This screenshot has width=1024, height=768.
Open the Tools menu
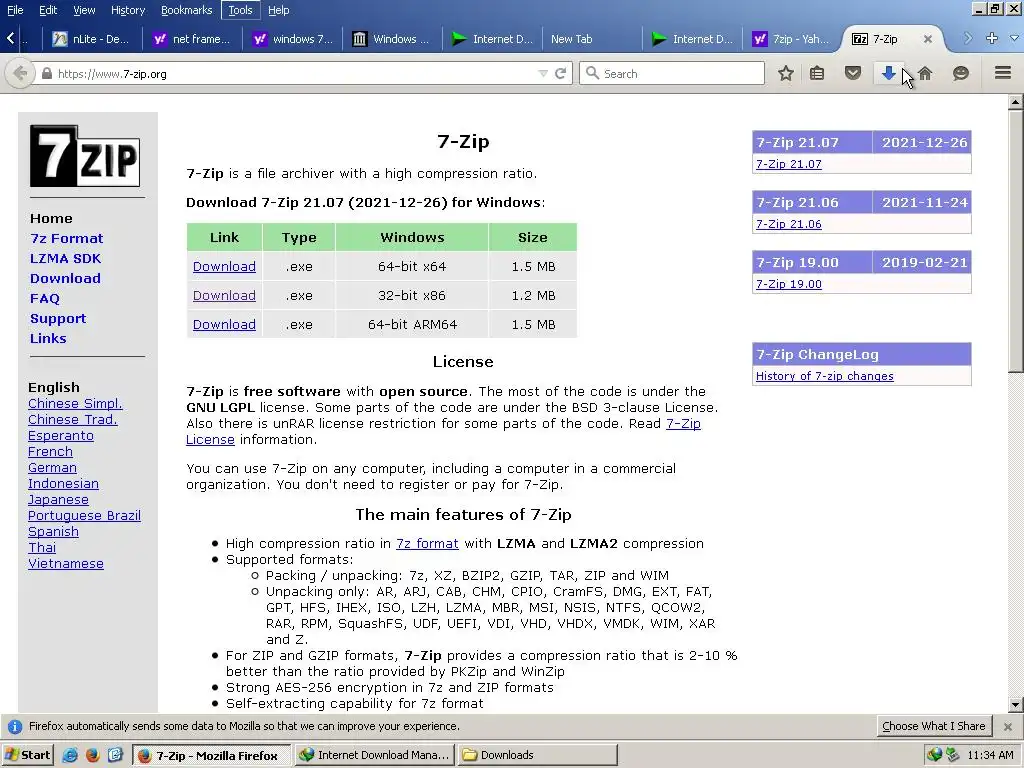pos(240,10)
